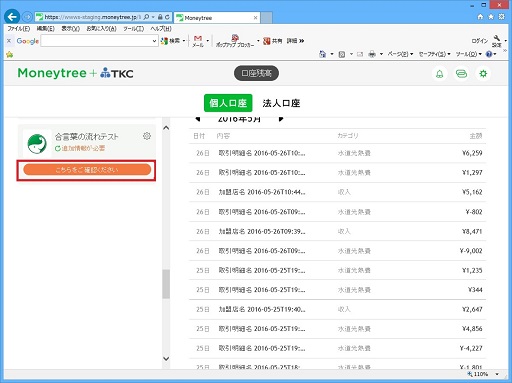Open the notifications bell icon
512x383 pixels.
[x=440, y=74]
